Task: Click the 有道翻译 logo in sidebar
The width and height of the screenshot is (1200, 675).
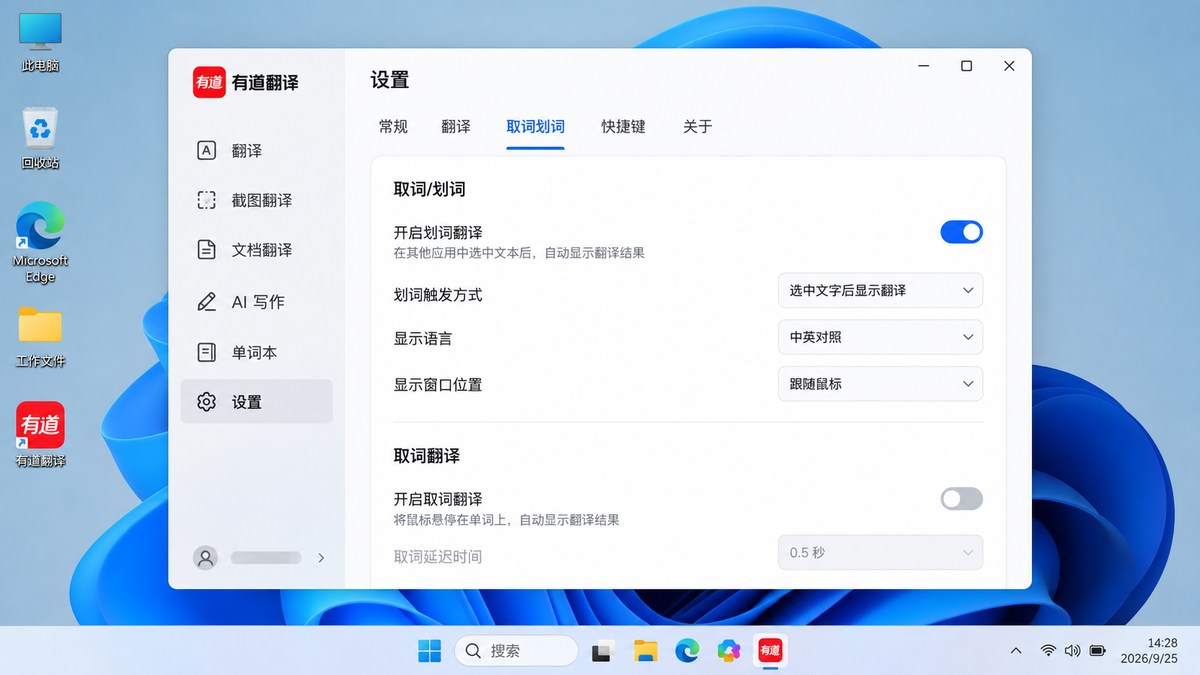Action: pyautogui.click(x=210, y=82)
